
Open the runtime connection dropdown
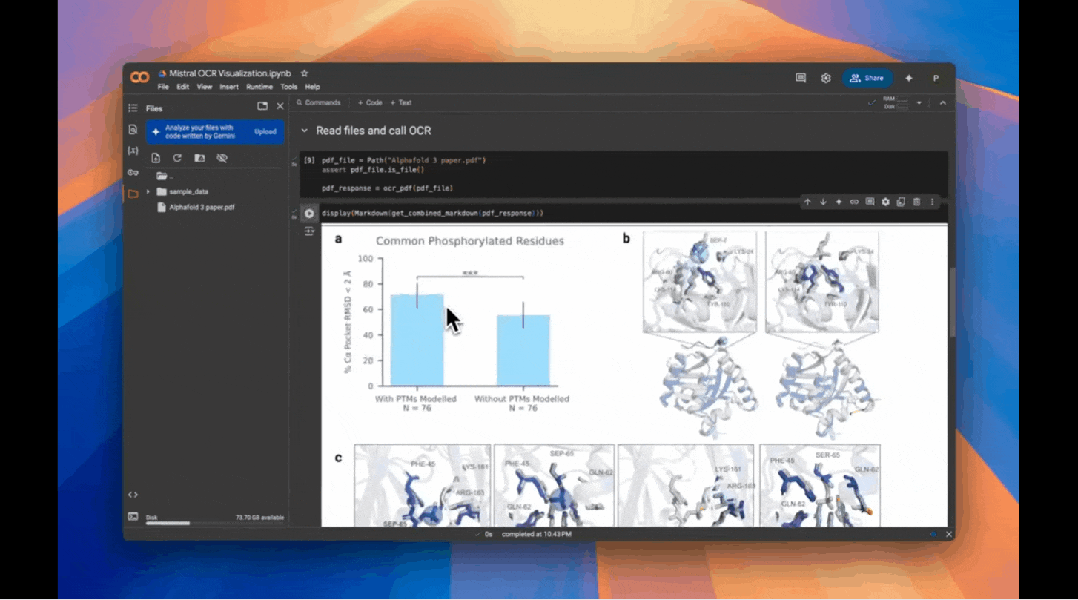(x=919, y=103)
